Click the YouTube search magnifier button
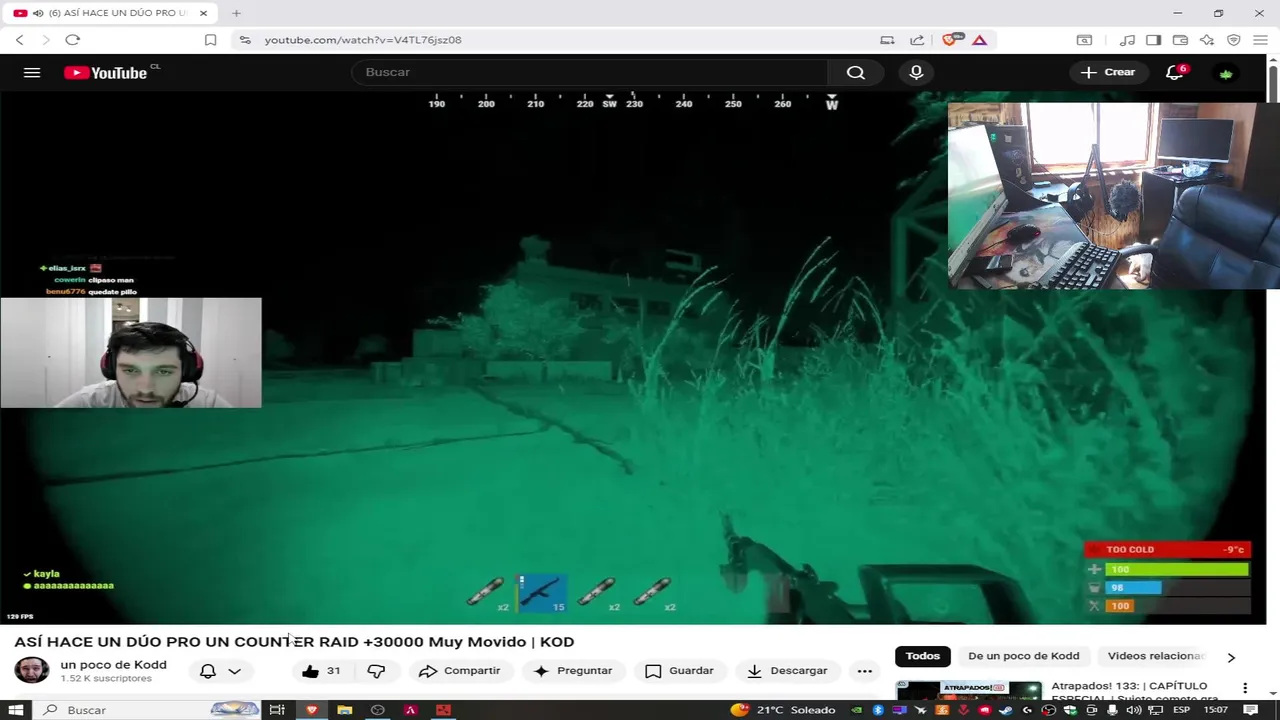The height and width of the screenshot is (720, 1280). click(855, 72)
